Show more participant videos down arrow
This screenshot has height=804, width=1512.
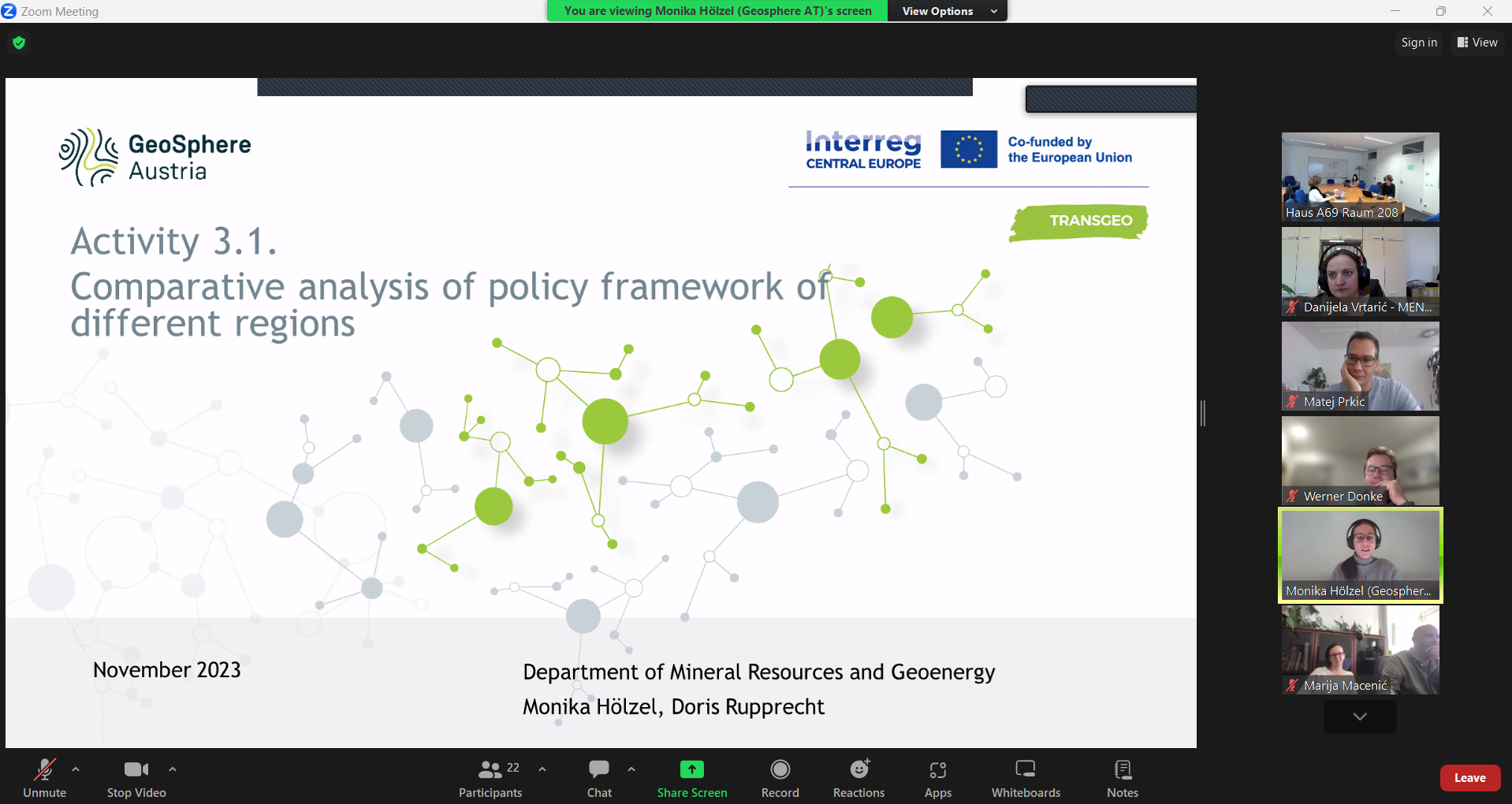click(1360, 717)
